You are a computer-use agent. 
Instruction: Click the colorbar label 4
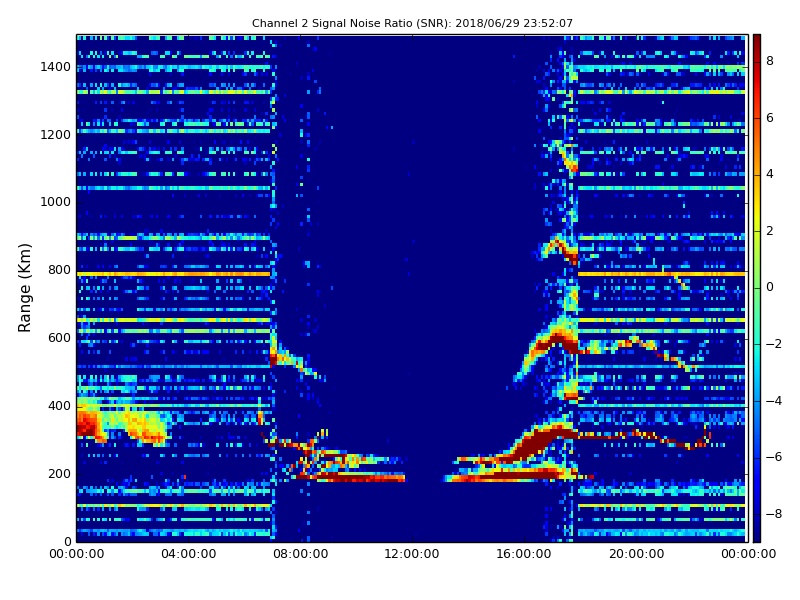click(x=770, y=174)
